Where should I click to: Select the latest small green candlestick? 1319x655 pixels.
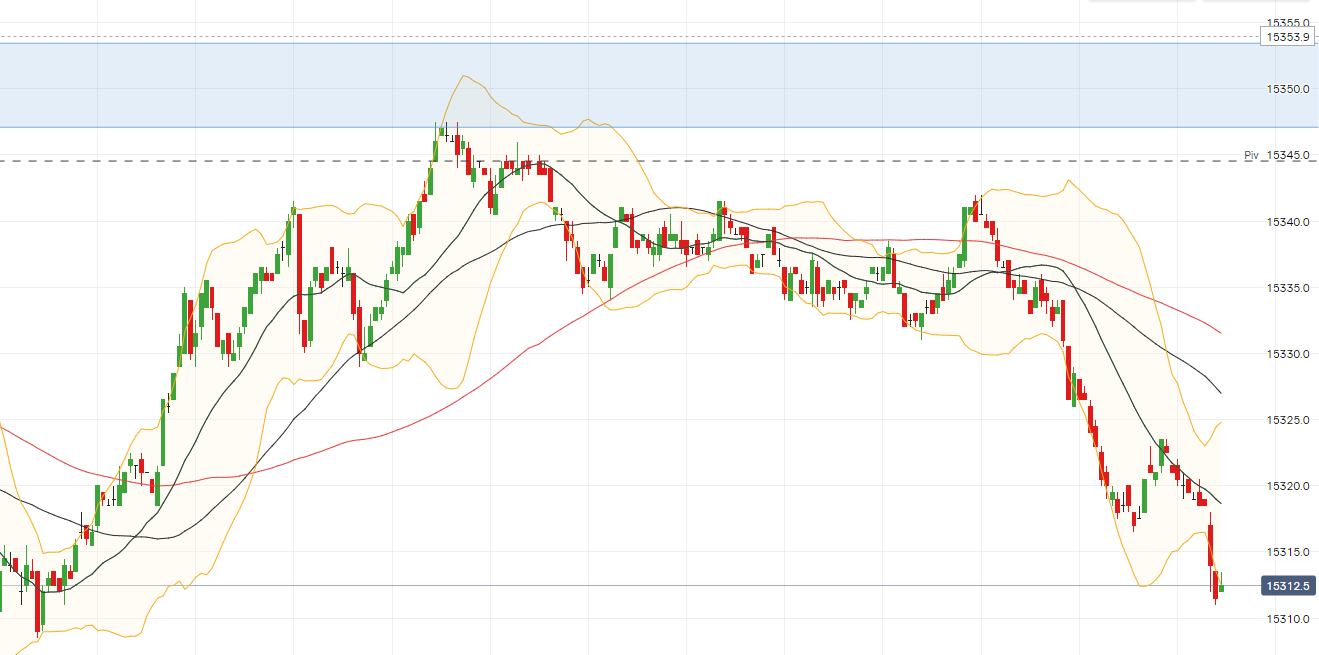click(x=1221, y=587)
